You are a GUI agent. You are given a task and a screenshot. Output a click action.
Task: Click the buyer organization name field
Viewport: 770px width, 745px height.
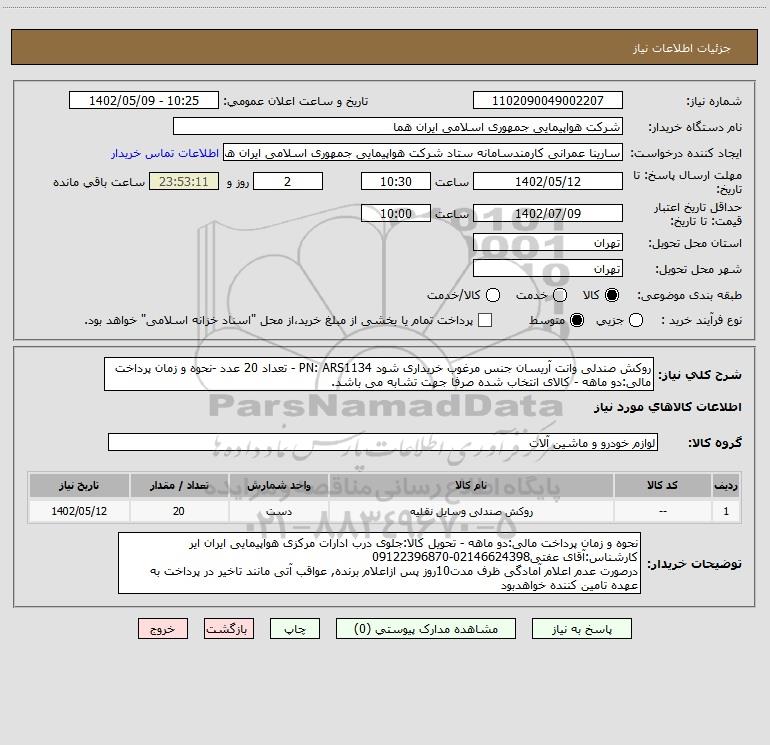pyautogui.click(x=398, y=127)
